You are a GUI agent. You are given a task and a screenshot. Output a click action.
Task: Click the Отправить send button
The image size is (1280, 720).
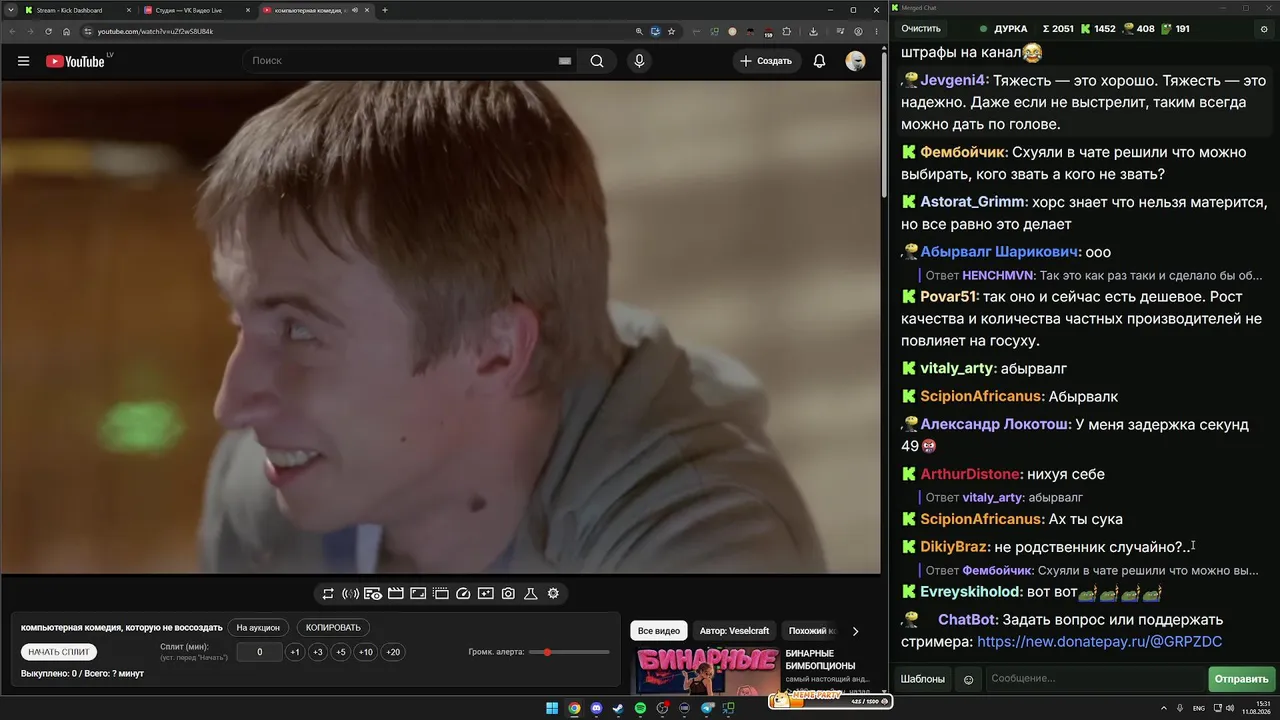1242,679
